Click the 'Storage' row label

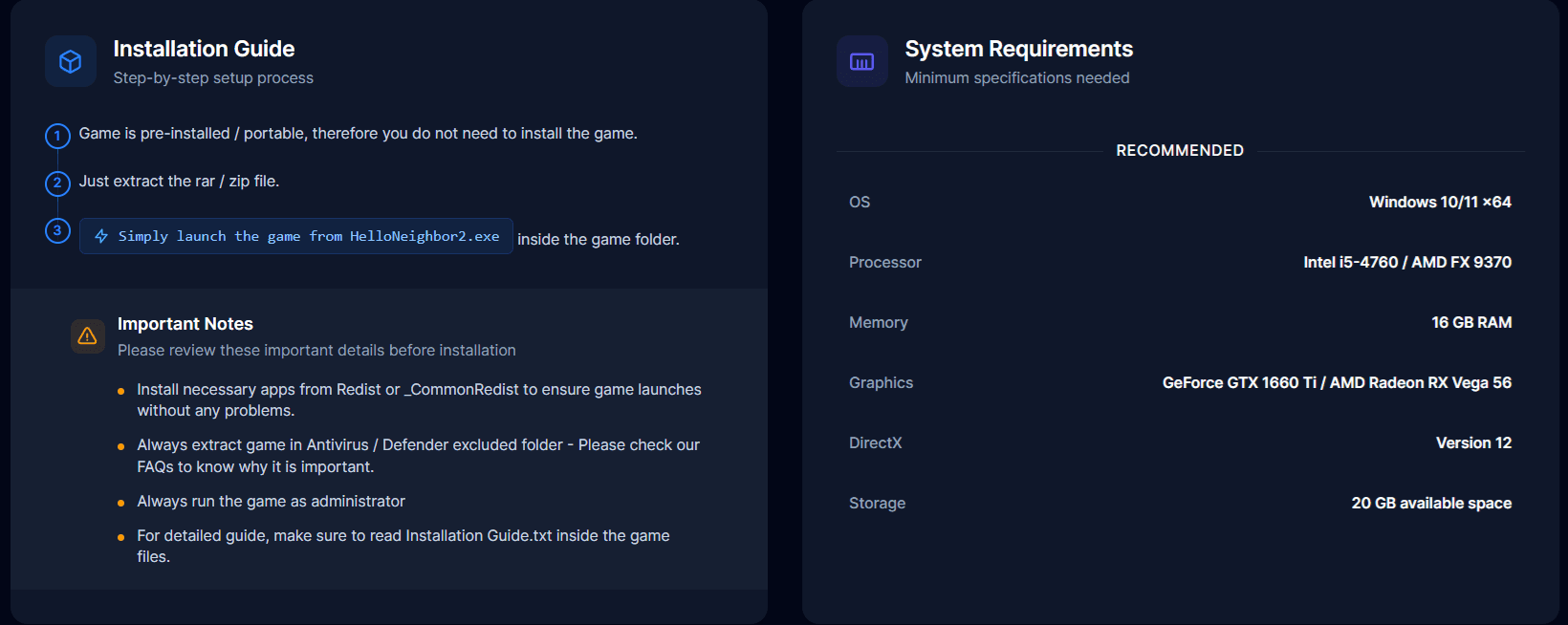(877, 504)
